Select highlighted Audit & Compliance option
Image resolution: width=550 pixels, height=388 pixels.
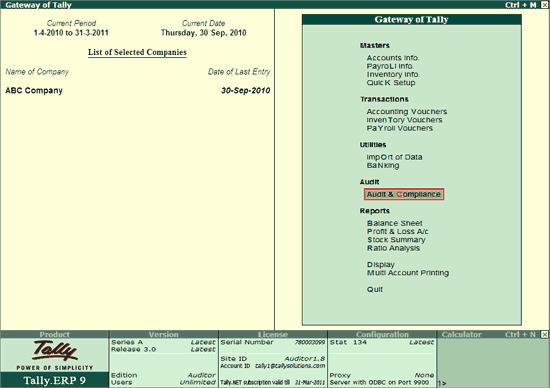[x=404, y=194]
